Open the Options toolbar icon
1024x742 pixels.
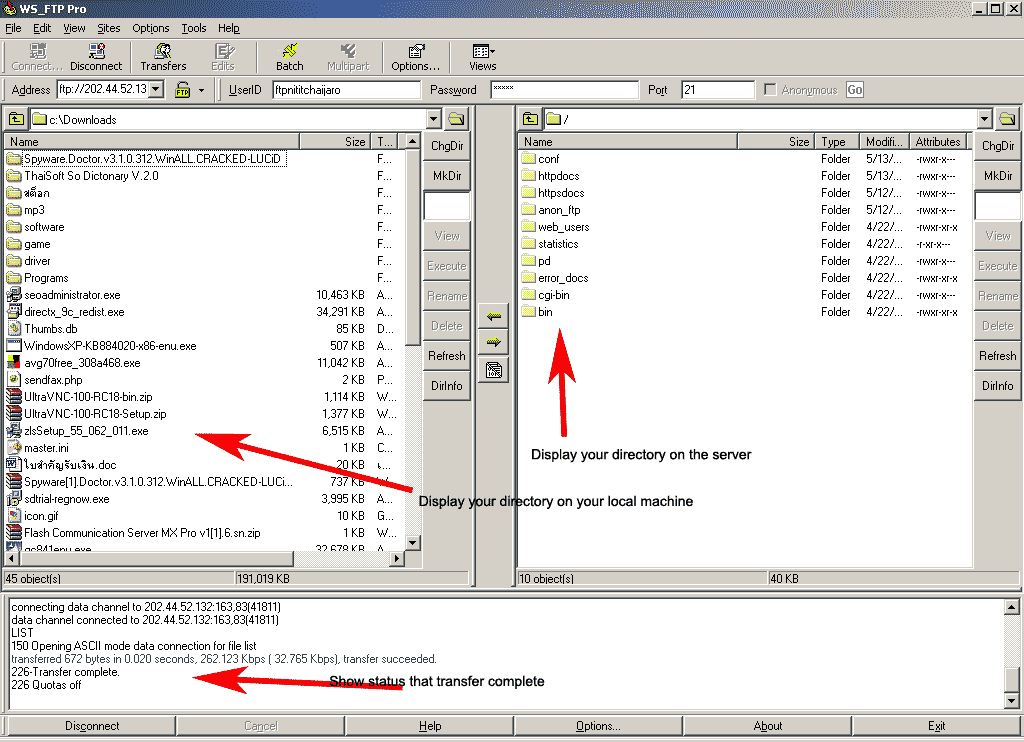coord(415,57)
